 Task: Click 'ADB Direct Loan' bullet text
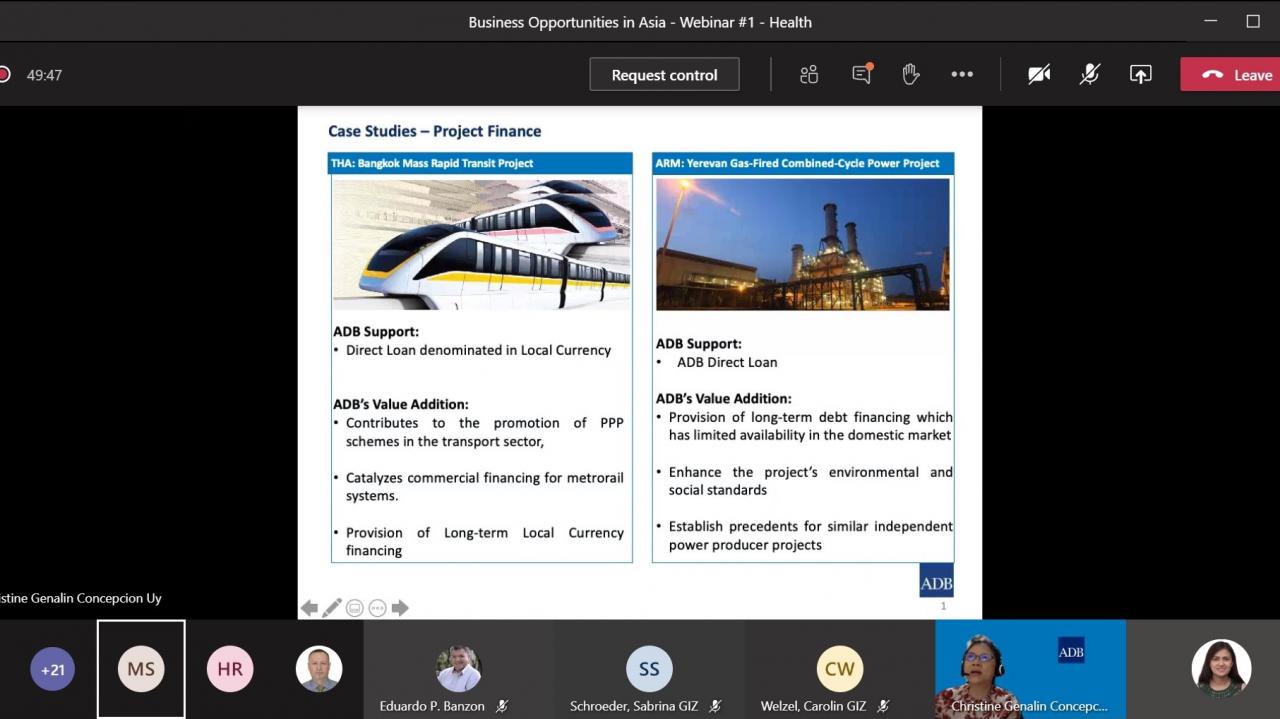click(727, 362)
